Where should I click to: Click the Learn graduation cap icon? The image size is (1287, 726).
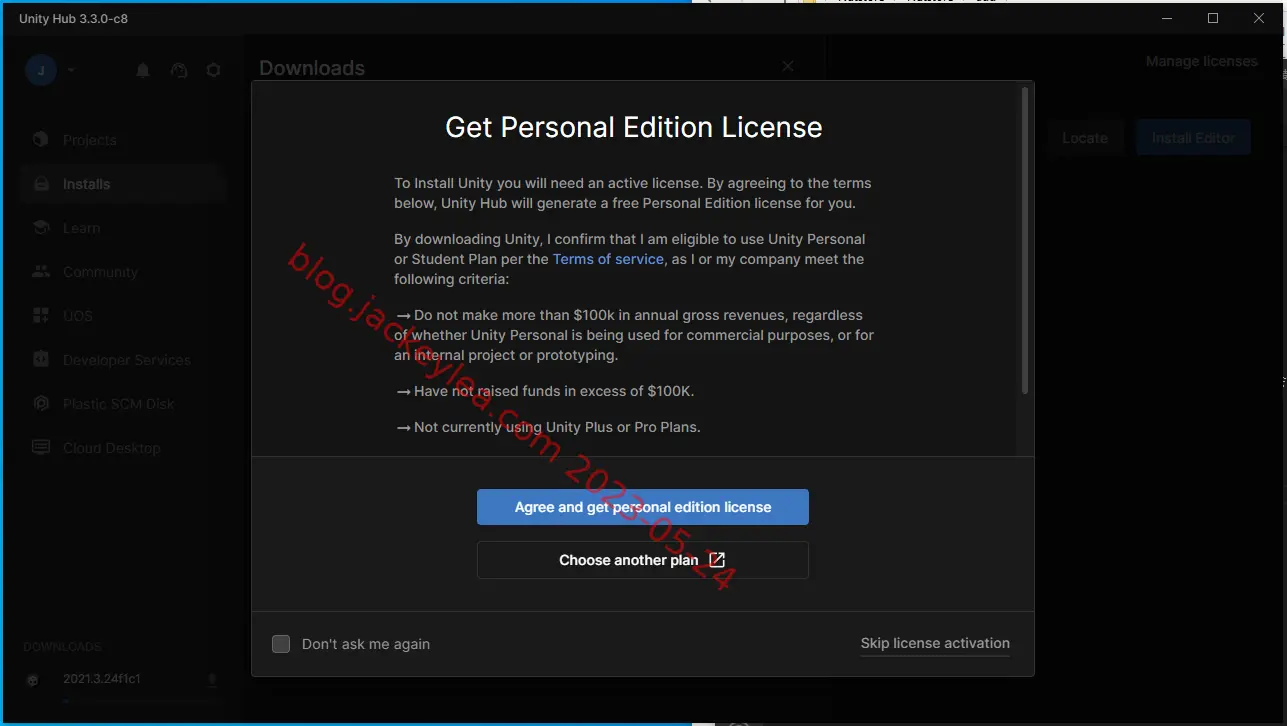41,228
